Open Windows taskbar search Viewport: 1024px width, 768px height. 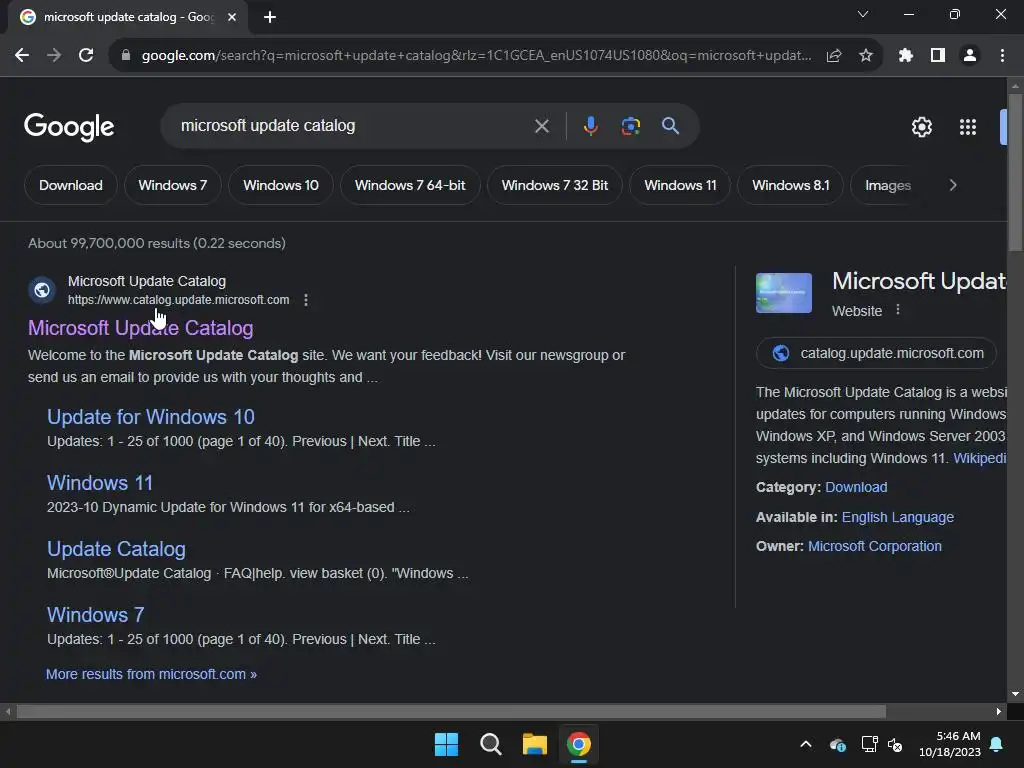click(x=490, y=744)
